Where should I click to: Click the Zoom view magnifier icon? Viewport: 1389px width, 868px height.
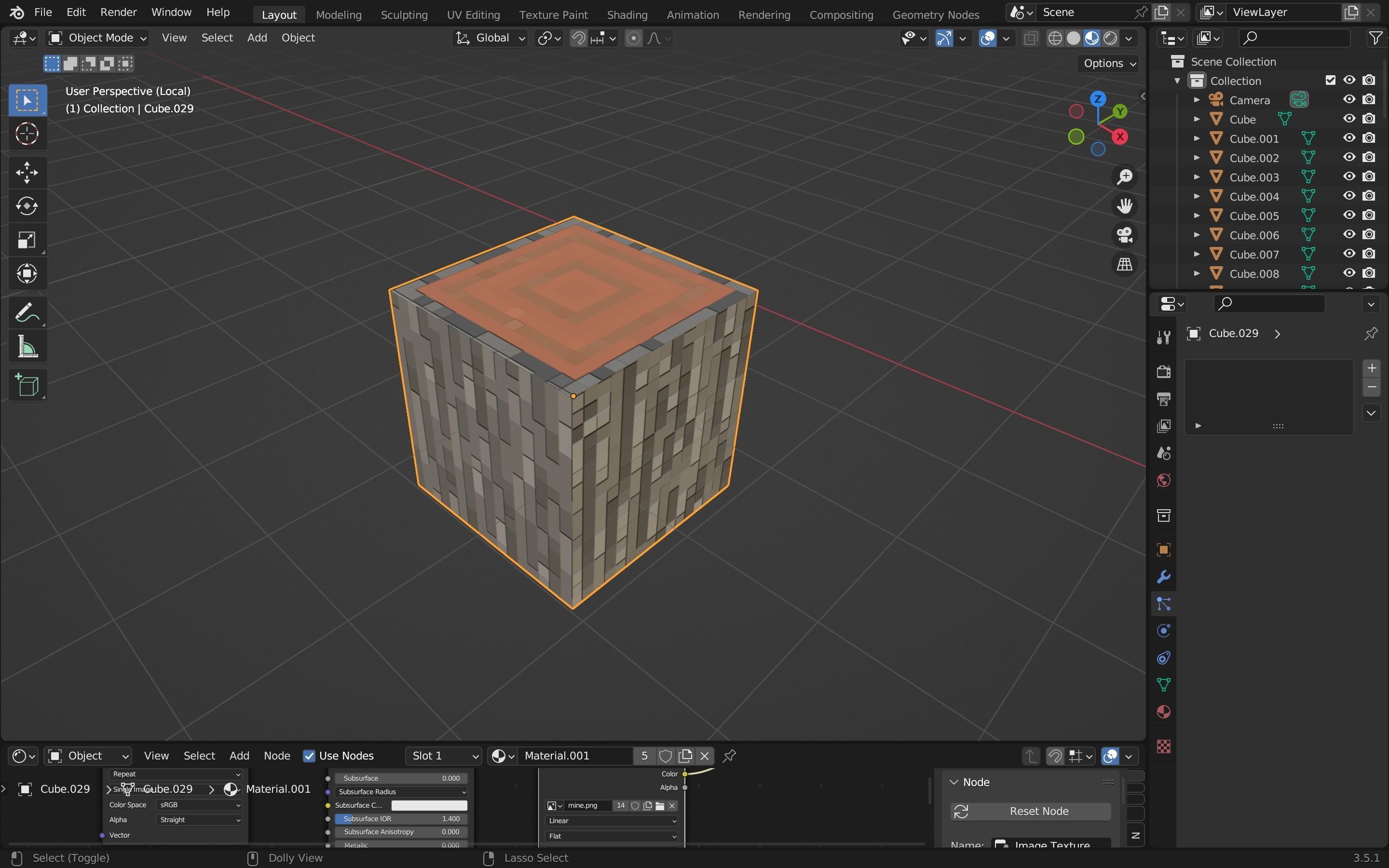[x=1124, y=177]
